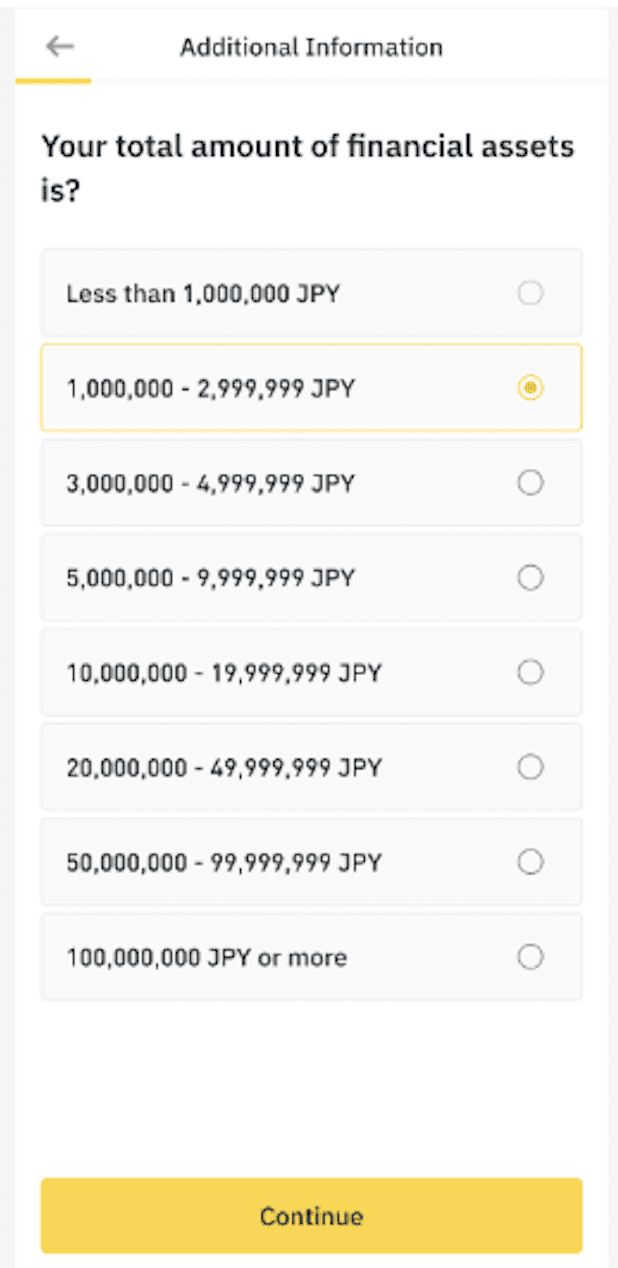618x1268 pixels.
Task: Pick the 5,000,000 - 9,999,999 JPY radio button
Action: click(530, 577)
